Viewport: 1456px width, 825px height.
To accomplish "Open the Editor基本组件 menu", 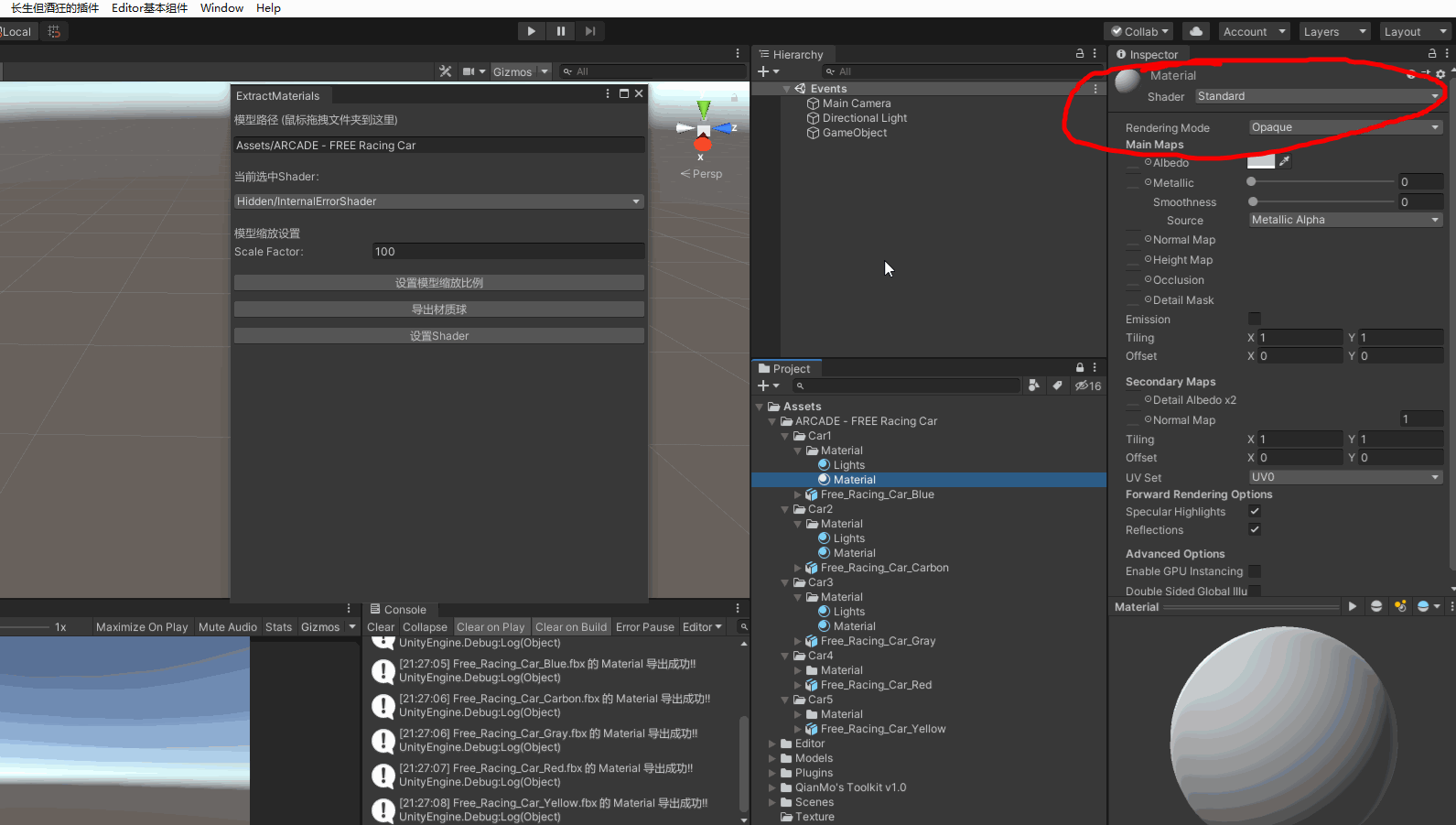I will (x=149, y=8).
